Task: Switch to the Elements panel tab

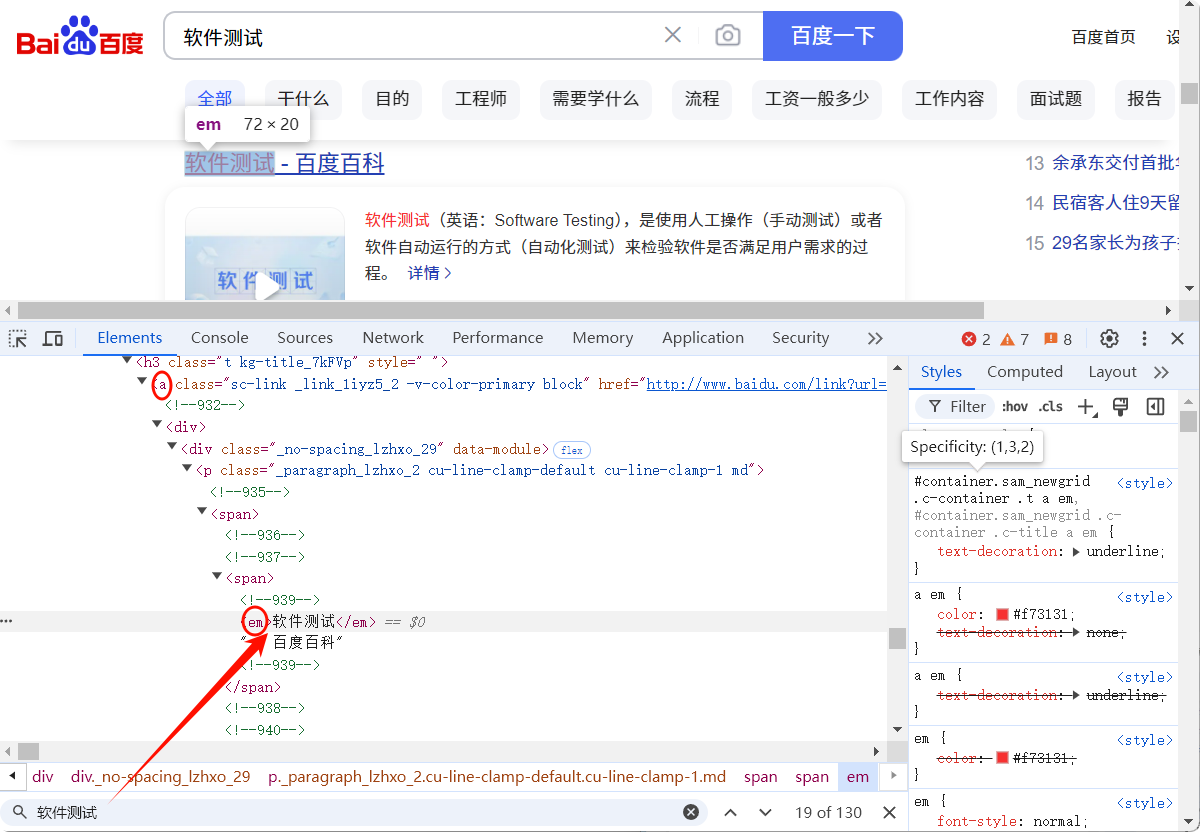Action: coord(130,338)
